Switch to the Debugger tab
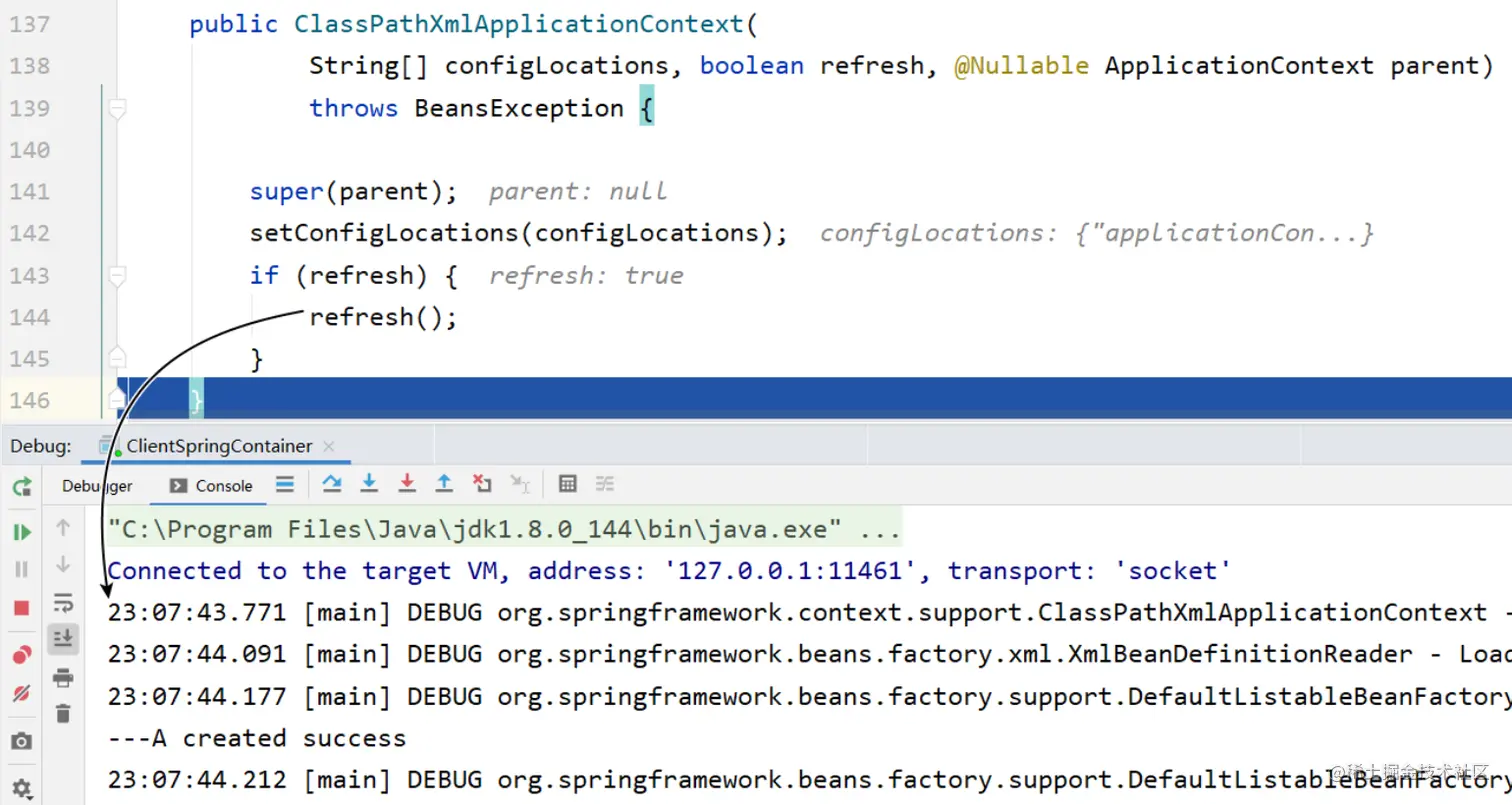 (97, 486)
